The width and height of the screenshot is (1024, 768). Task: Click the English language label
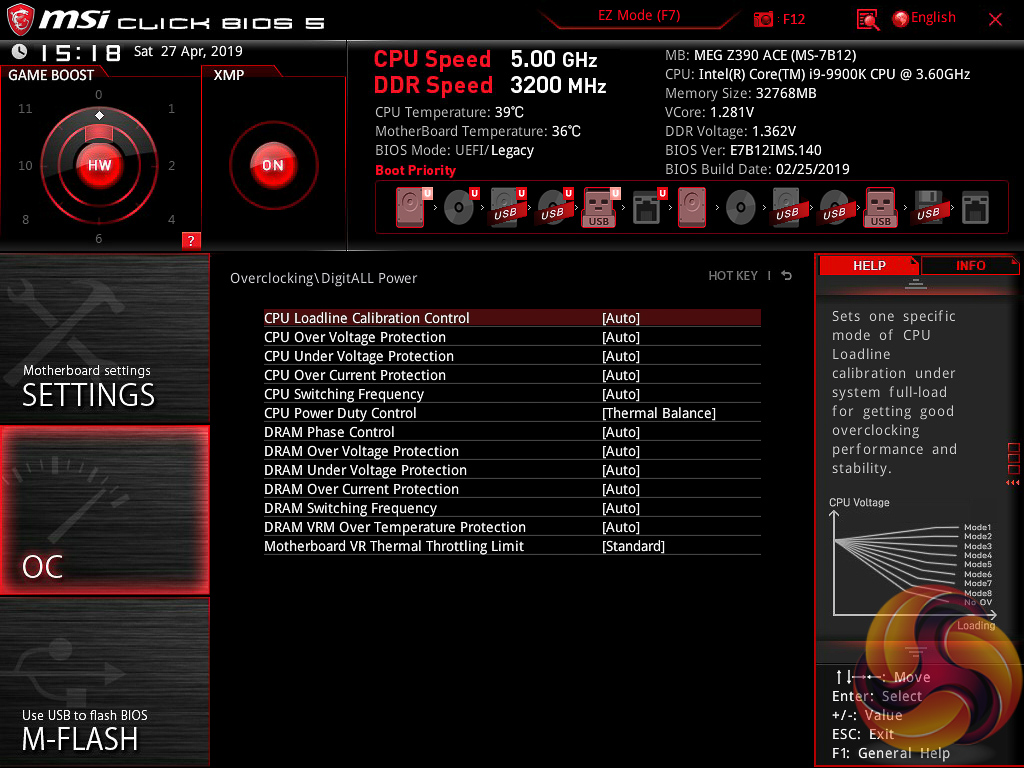933,18
